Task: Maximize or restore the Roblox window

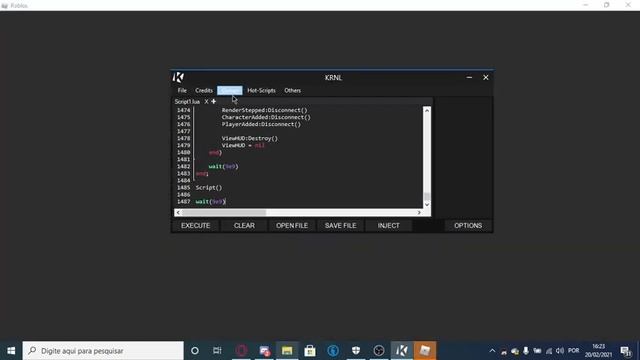Action: (607, 5)
